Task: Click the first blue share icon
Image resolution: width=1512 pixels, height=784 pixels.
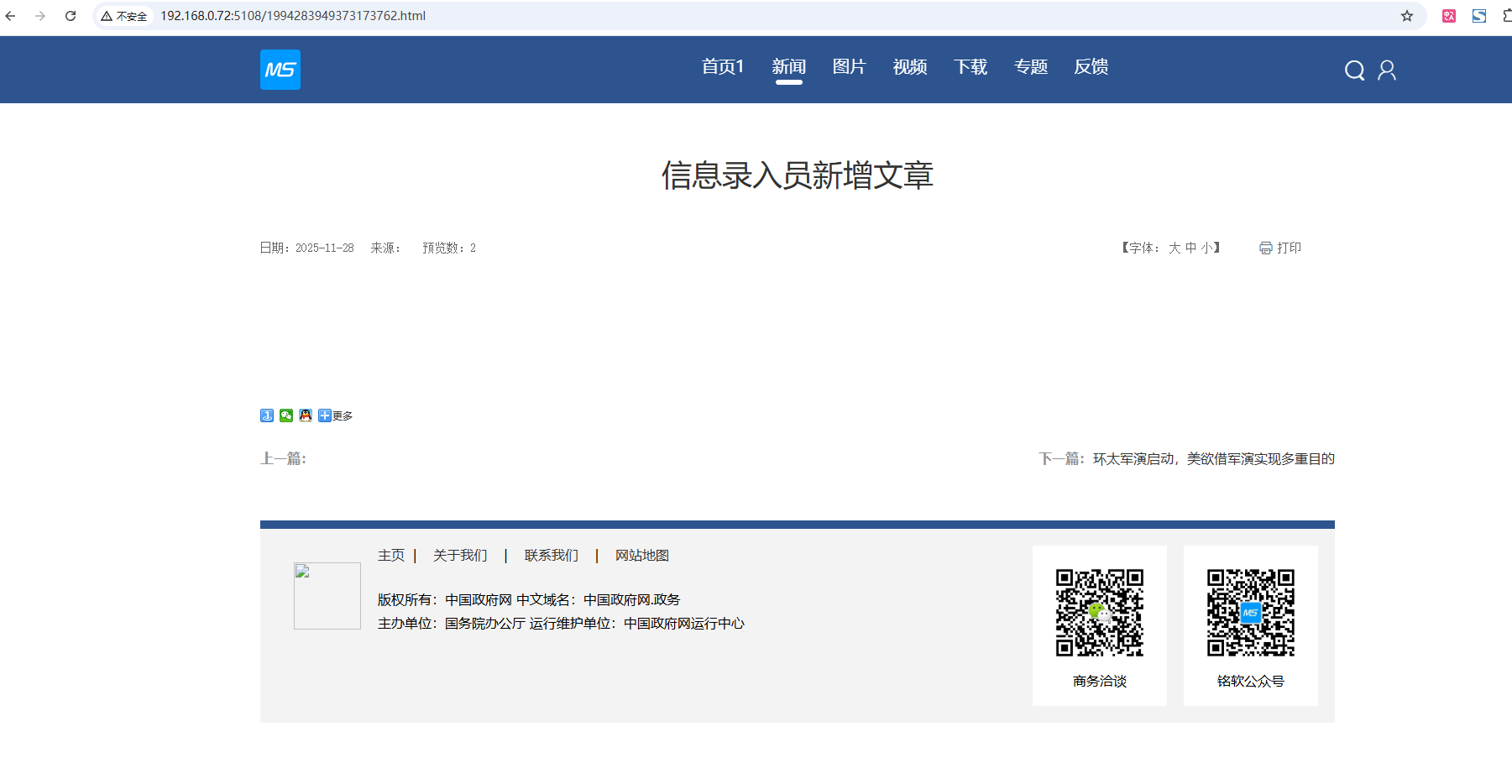Action: (x=267, y=416)
